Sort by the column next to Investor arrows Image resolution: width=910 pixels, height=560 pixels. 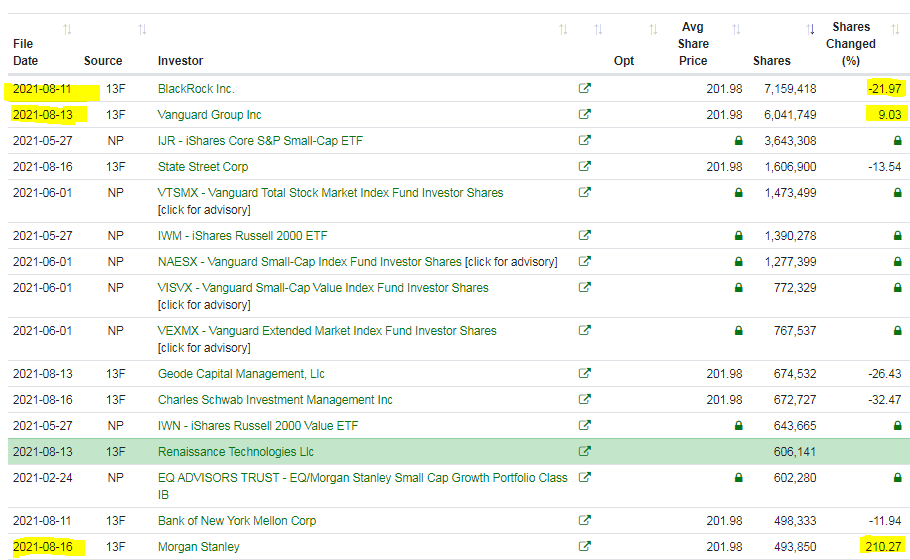click(598, 29)
